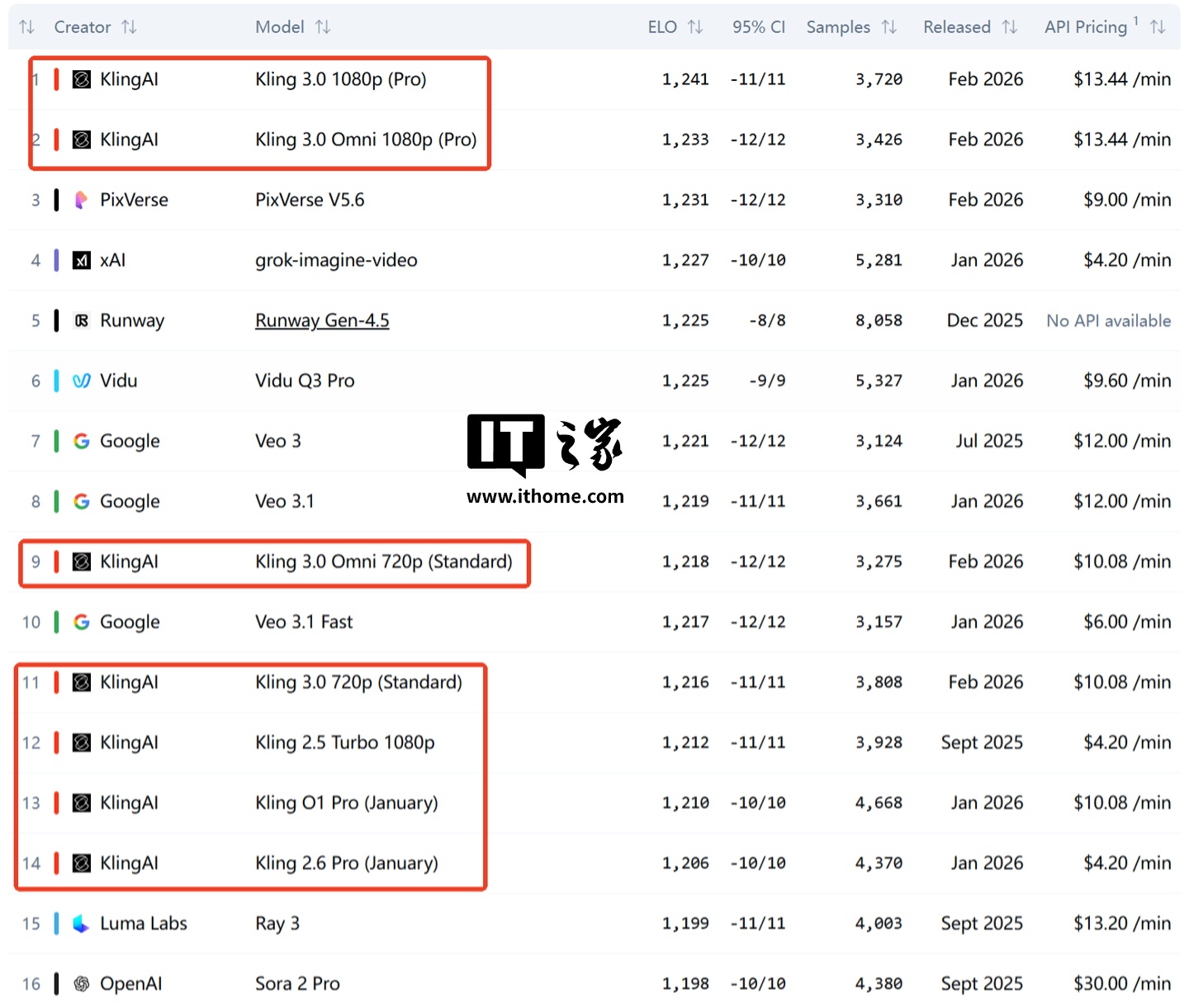Click the KlingAI logo for Kling 2.6 Pro (January)
The width and height of the screenshot is (1189, 1008).
point(82,863)
